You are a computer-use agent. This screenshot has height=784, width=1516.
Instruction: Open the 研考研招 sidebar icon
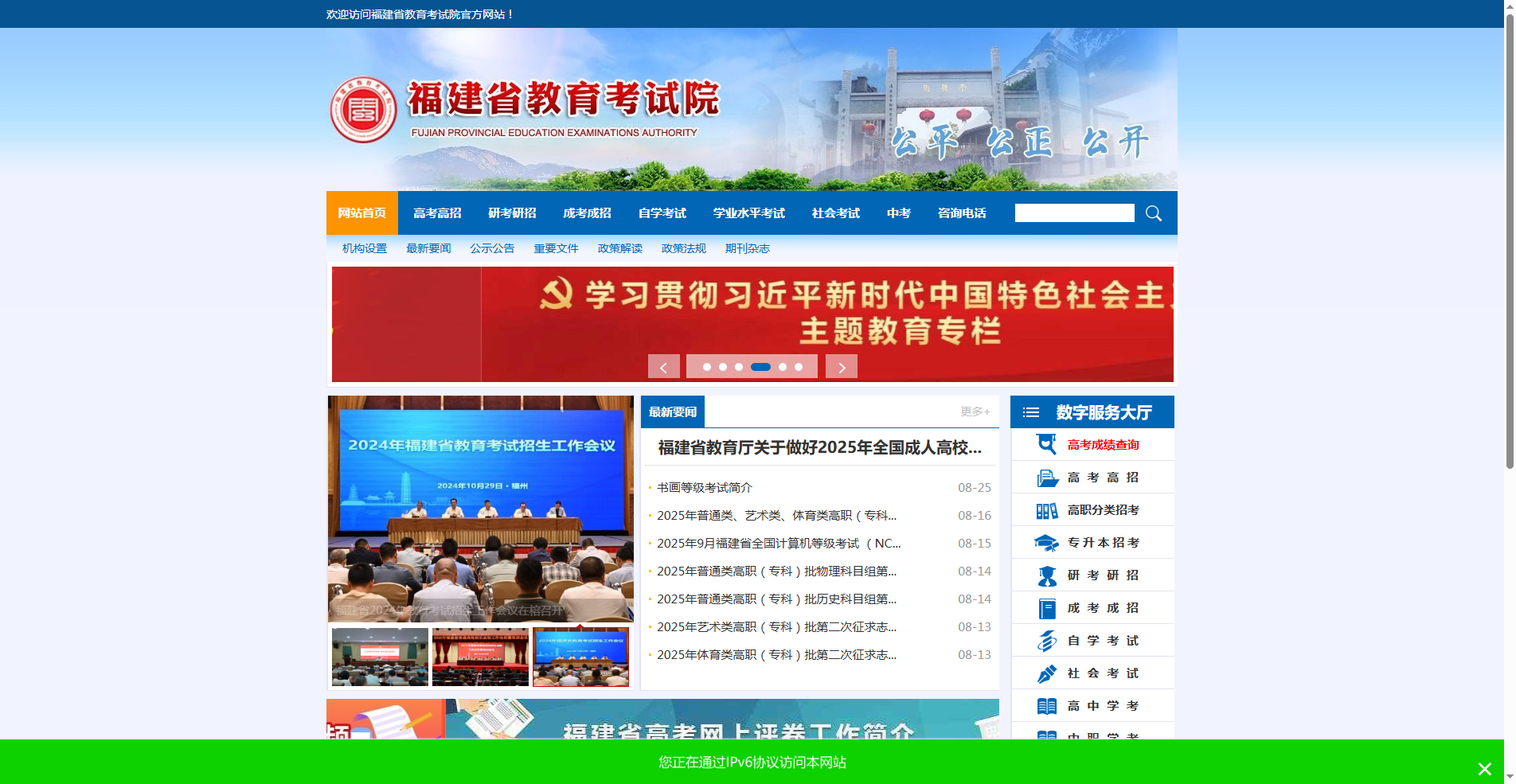pyautogui.click(x=1046, y=575)
